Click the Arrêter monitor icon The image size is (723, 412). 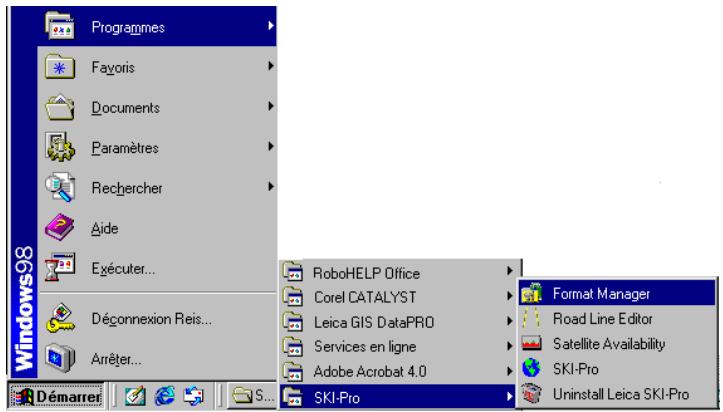60,359
